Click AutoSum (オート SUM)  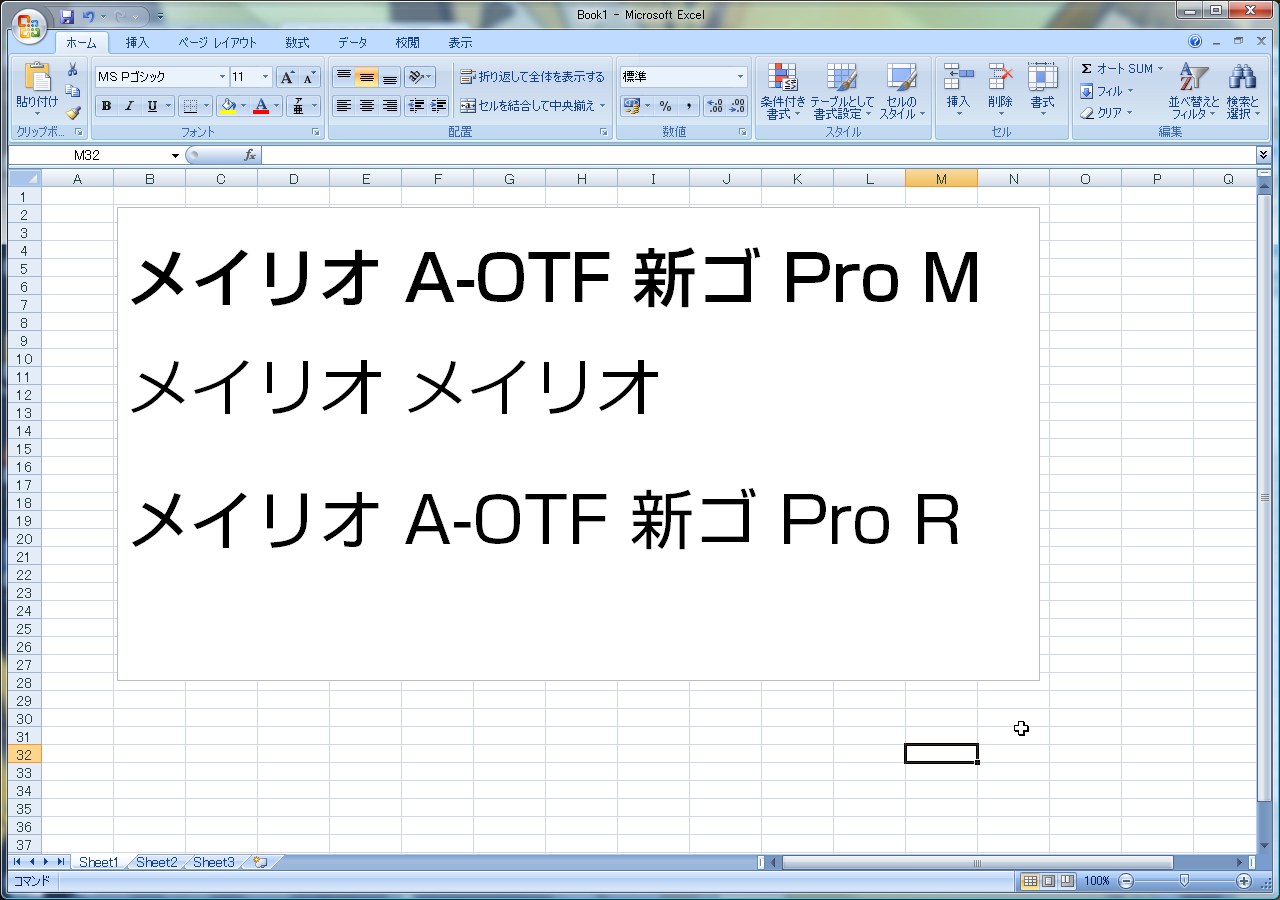tap(1122, 69)
